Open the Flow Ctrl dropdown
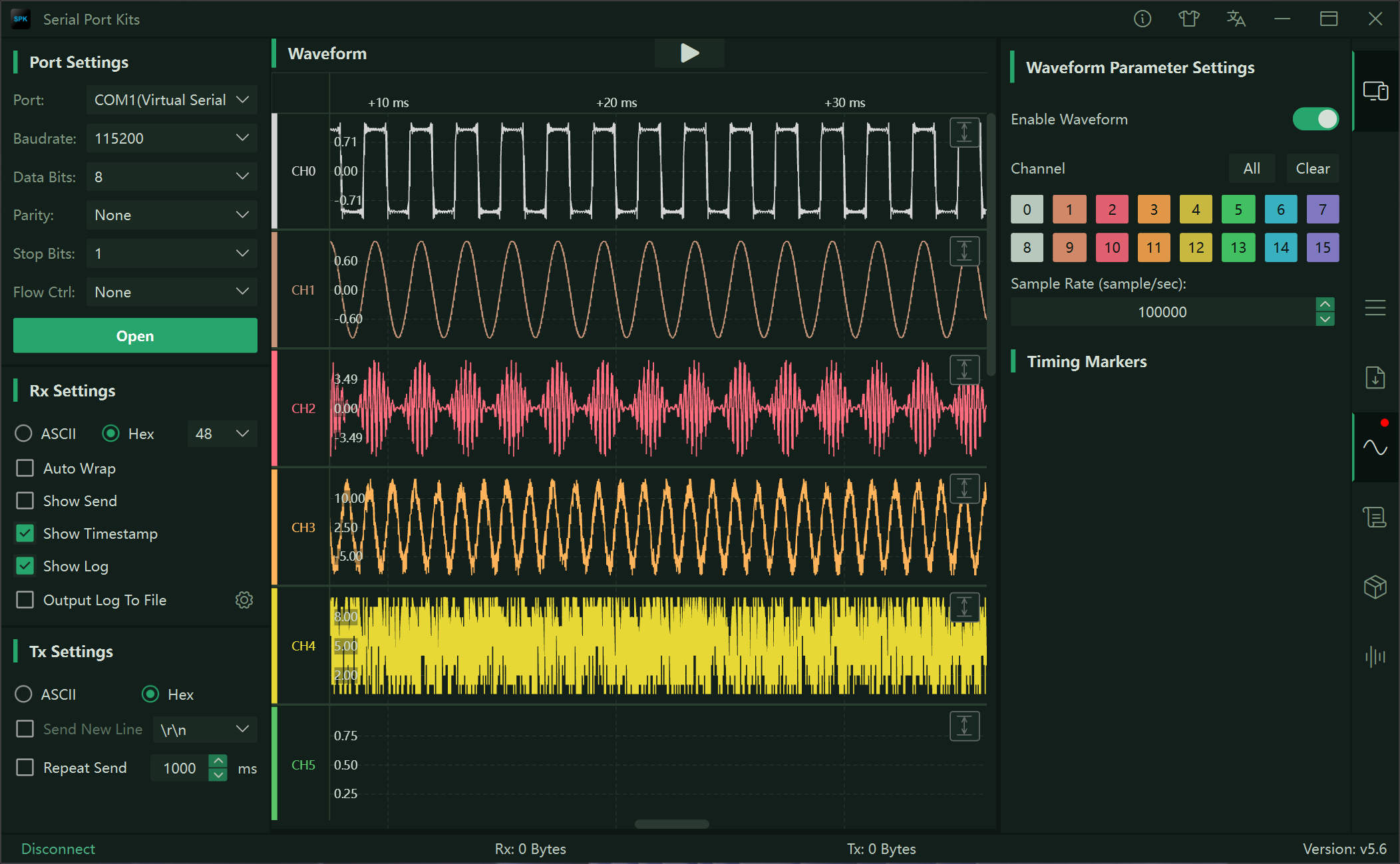1400x864 pixels. 172,292
